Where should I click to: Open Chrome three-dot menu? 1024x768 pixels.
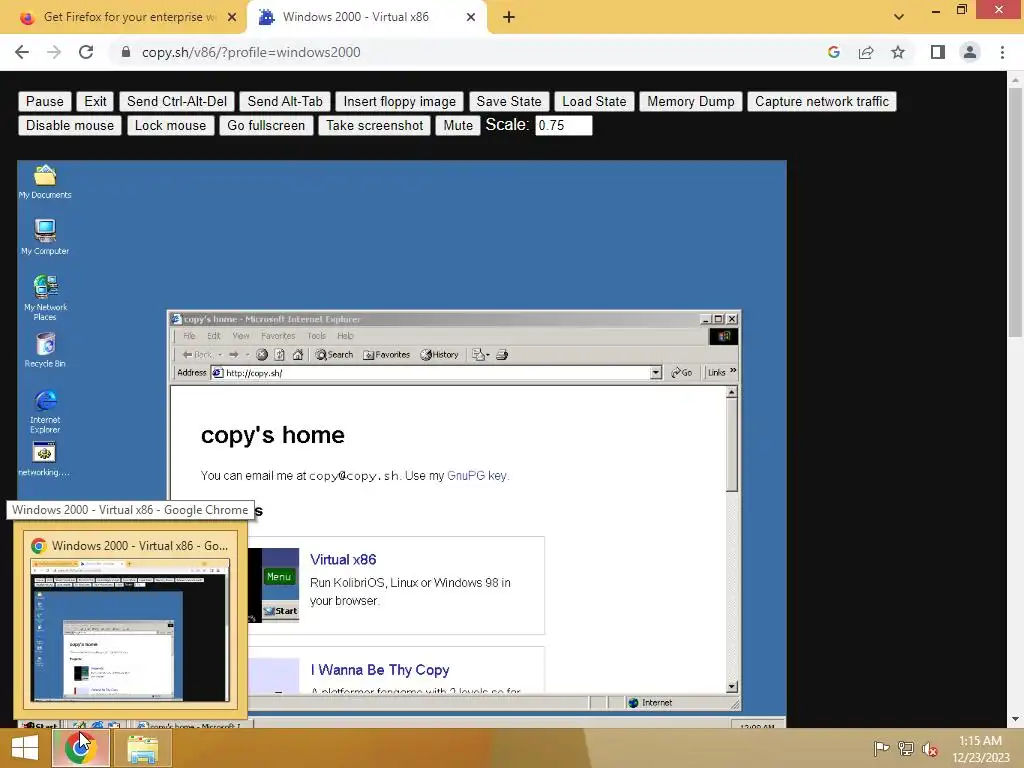point(1002,52)
